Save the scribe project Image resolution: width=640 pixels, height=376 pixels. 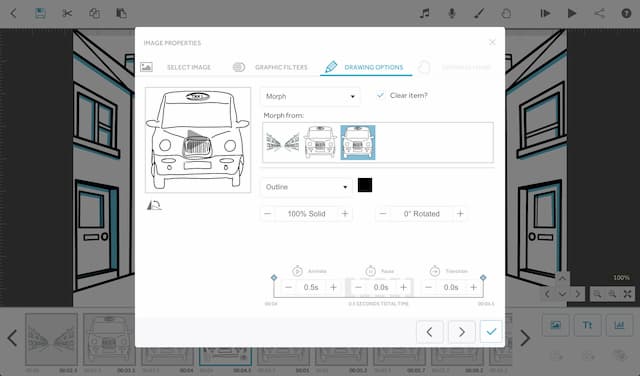click(x=40, y=13)
